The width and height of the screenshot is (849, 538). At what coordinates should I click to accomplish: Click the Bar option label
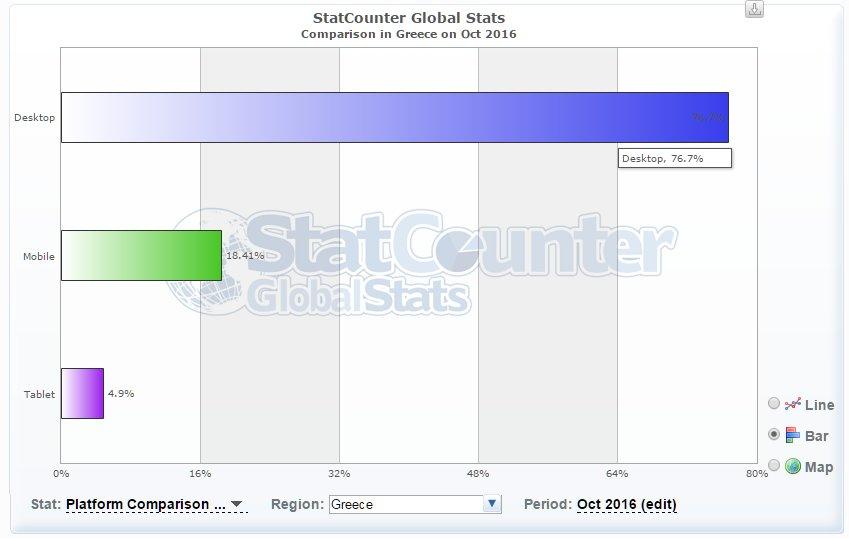tap(817, 436)
